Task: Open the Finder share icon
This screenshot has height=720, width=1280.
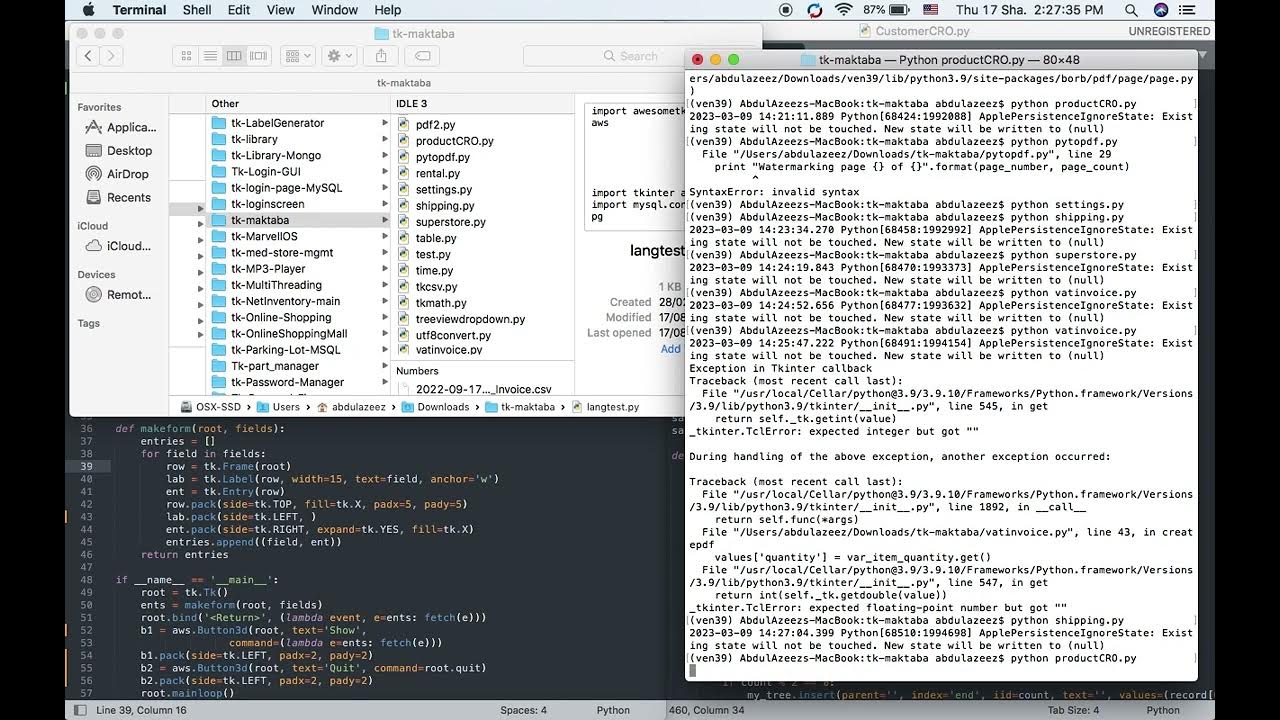Action: [x=381, y=56]
